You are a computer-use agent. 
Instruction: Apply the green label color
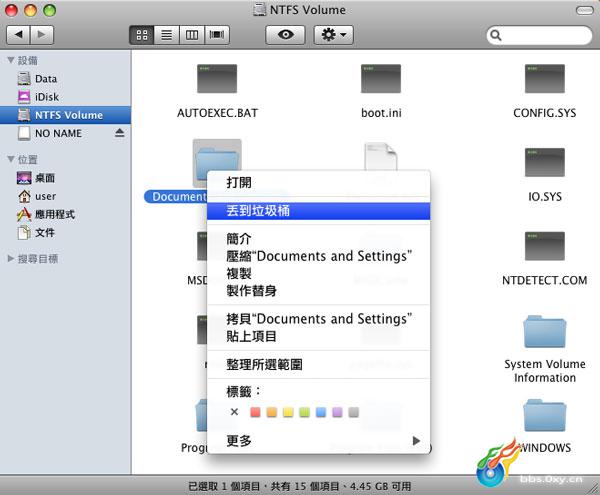click(305, 412)
